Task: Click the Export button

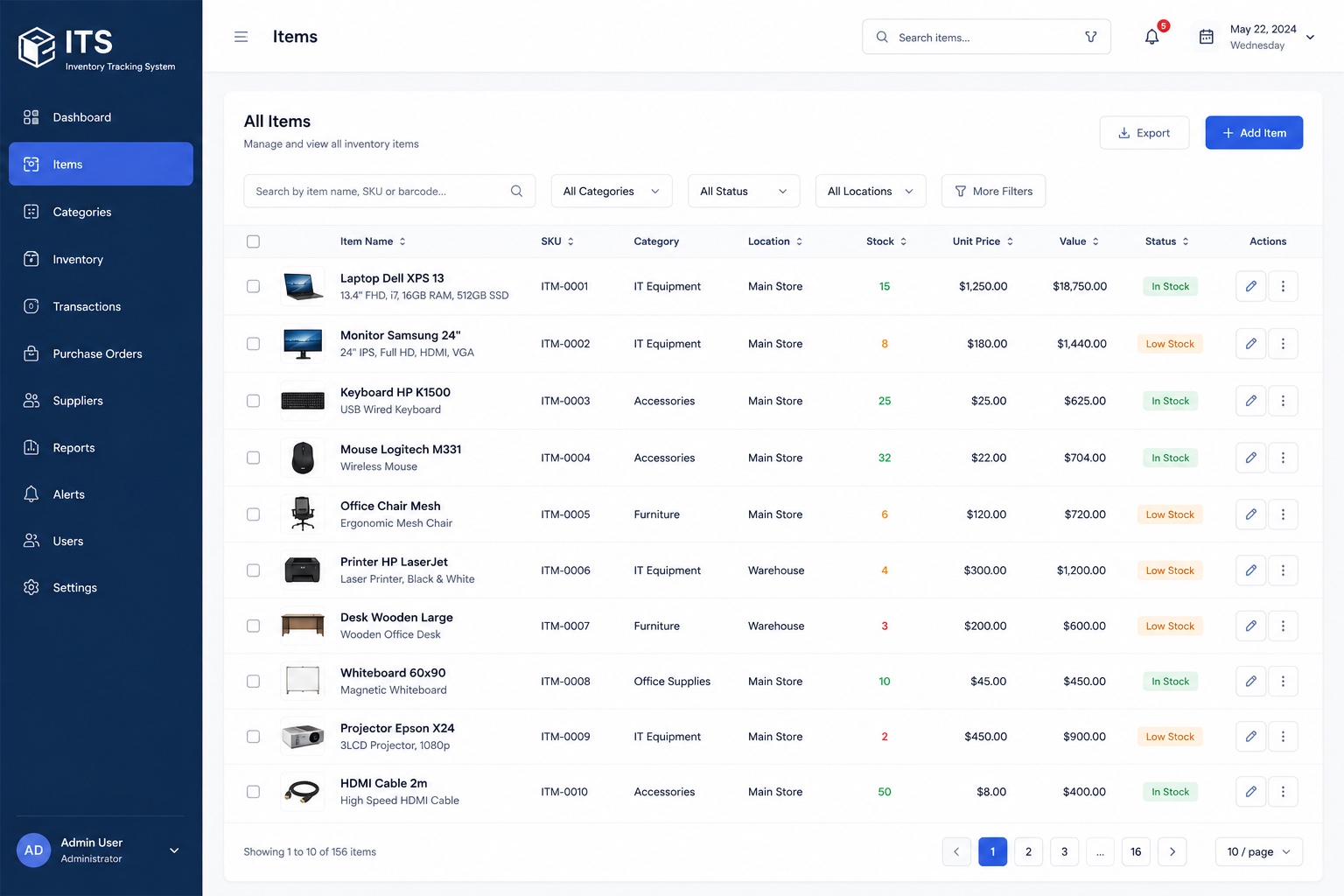Action: pyautogui.click(x=1144, y=133)
